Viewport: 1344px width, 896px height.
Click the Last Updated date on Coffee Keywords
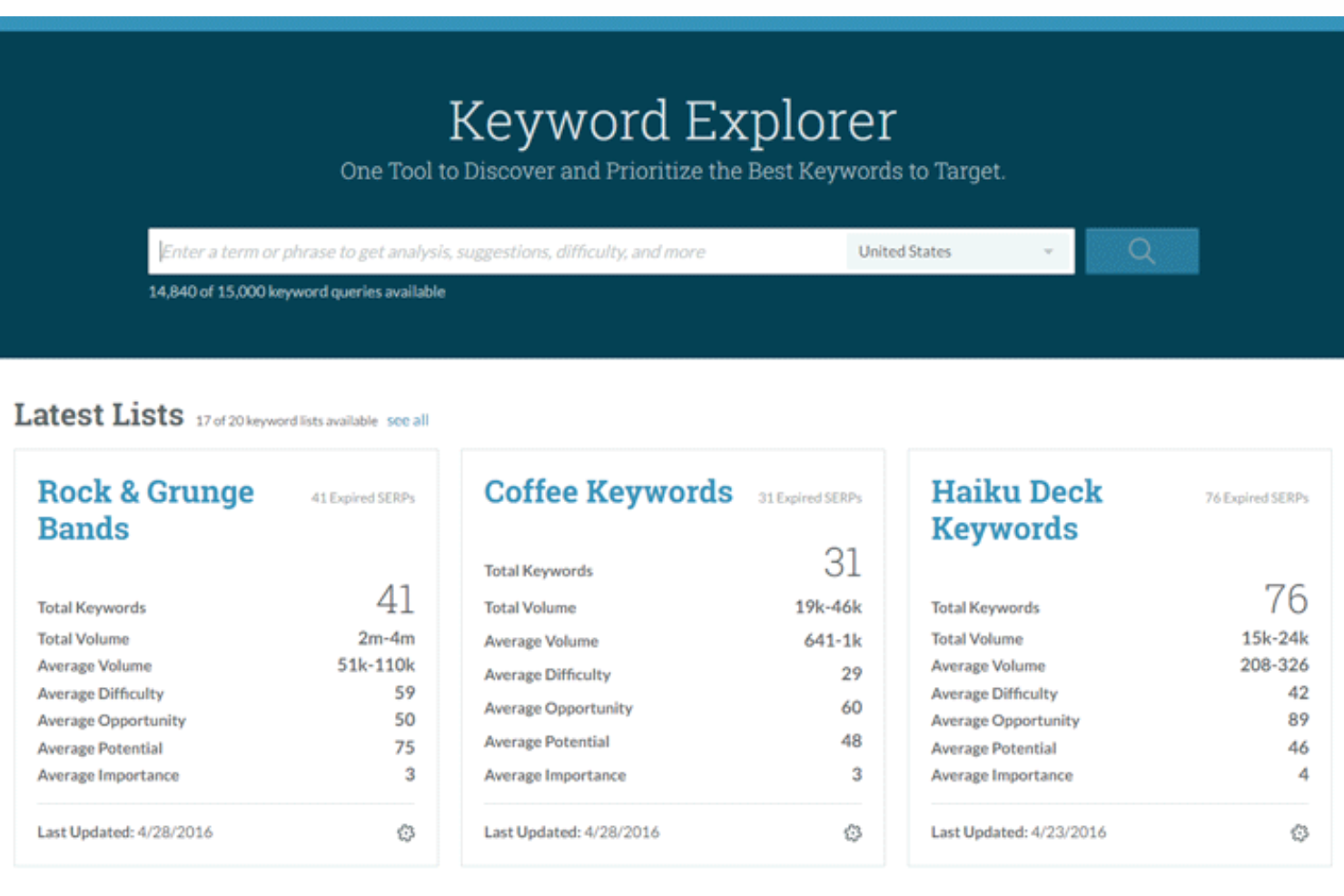coord(572,832)
